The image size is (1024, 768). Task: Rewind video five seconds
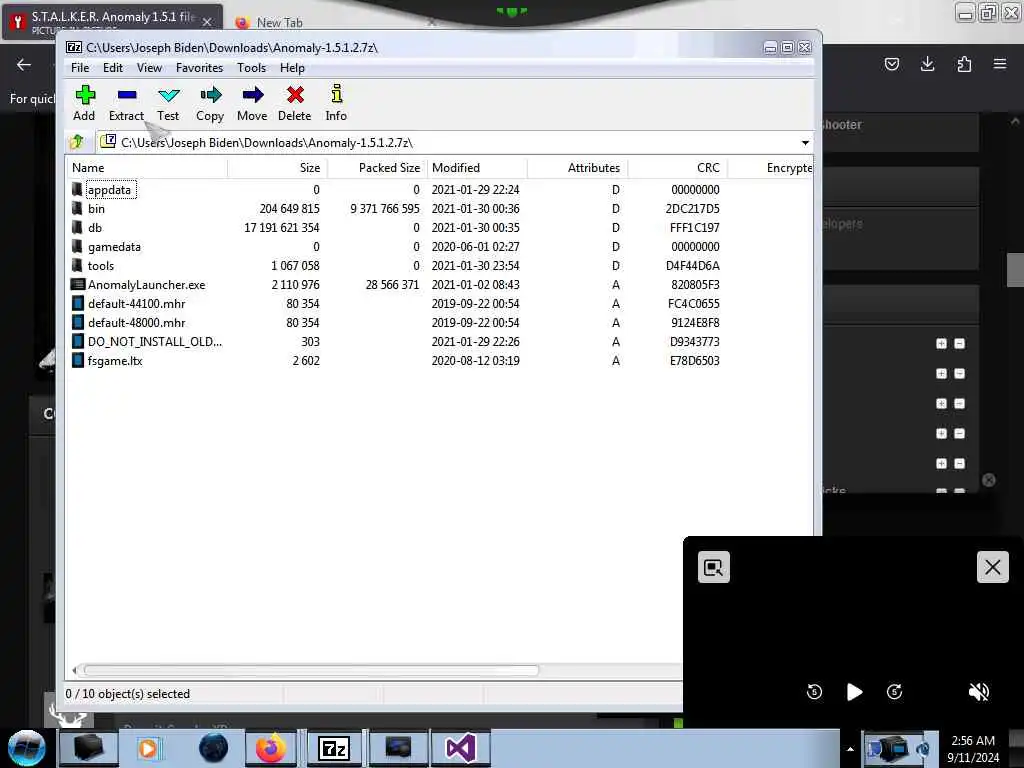(x=814, y=692)
